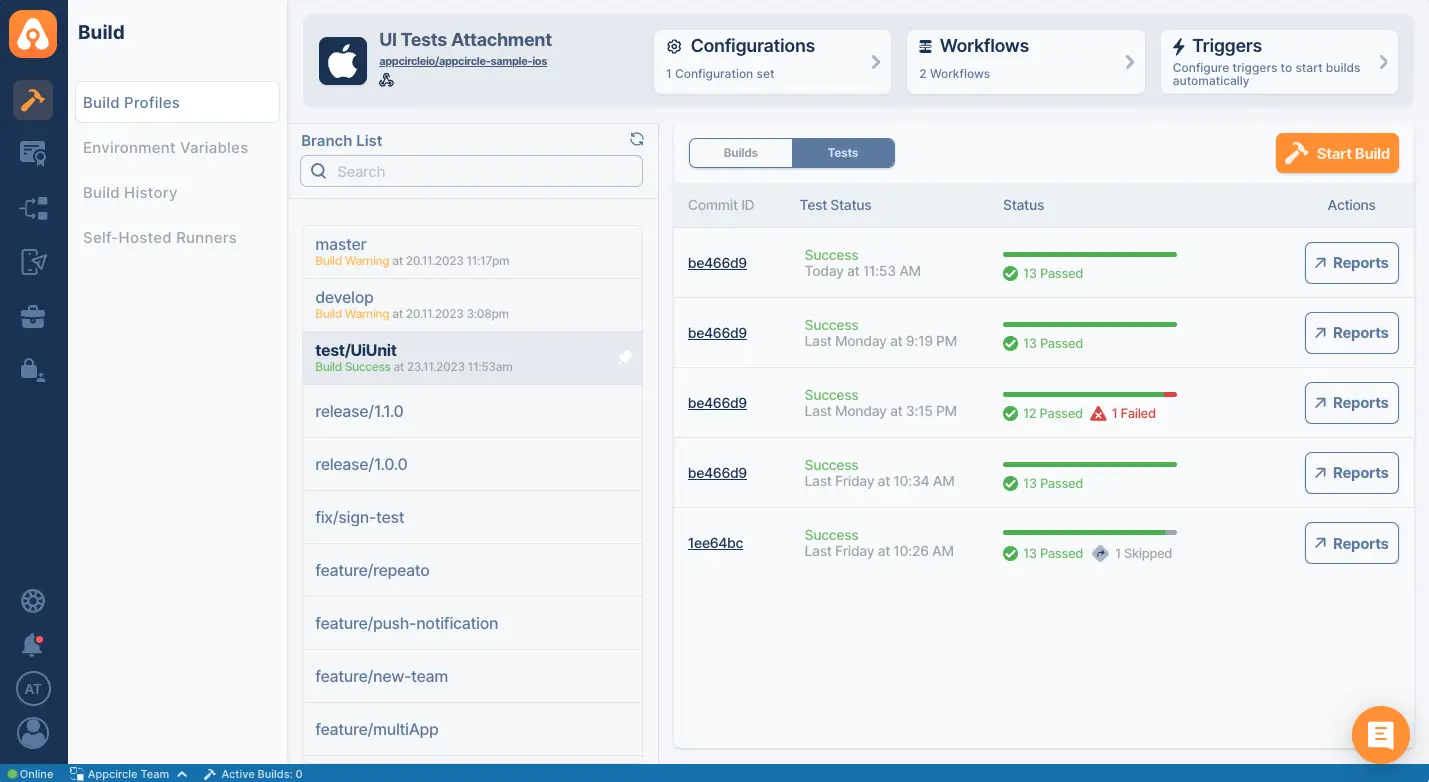
Task: Open the briefcase store module in the sidebar
Action: [33, 317]
